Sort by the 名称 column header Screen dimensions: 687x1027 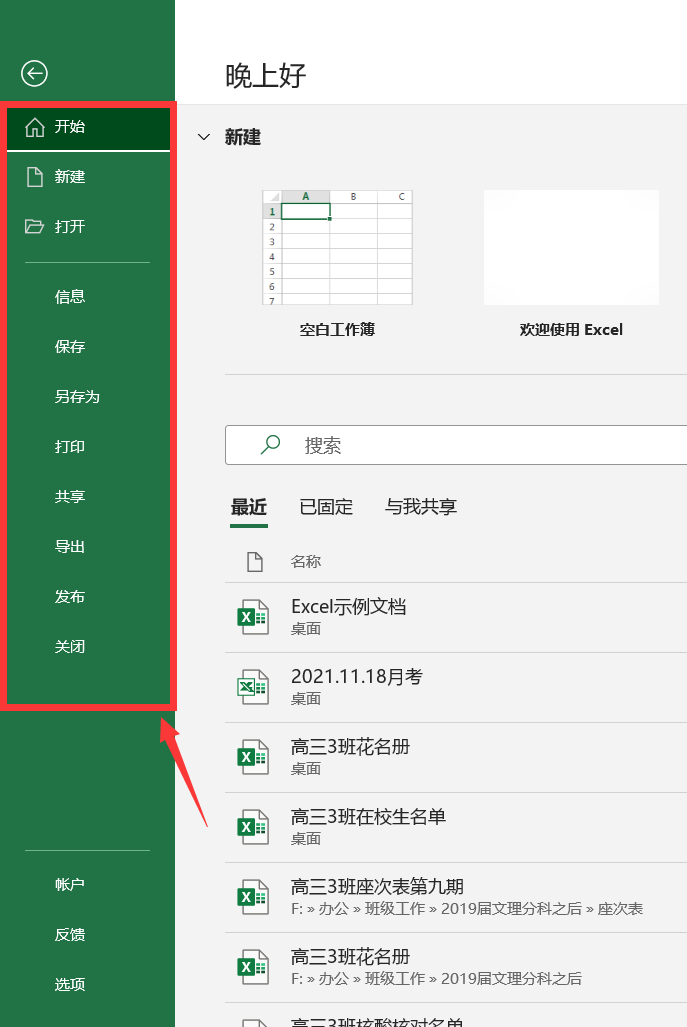[x=306, y=561]
